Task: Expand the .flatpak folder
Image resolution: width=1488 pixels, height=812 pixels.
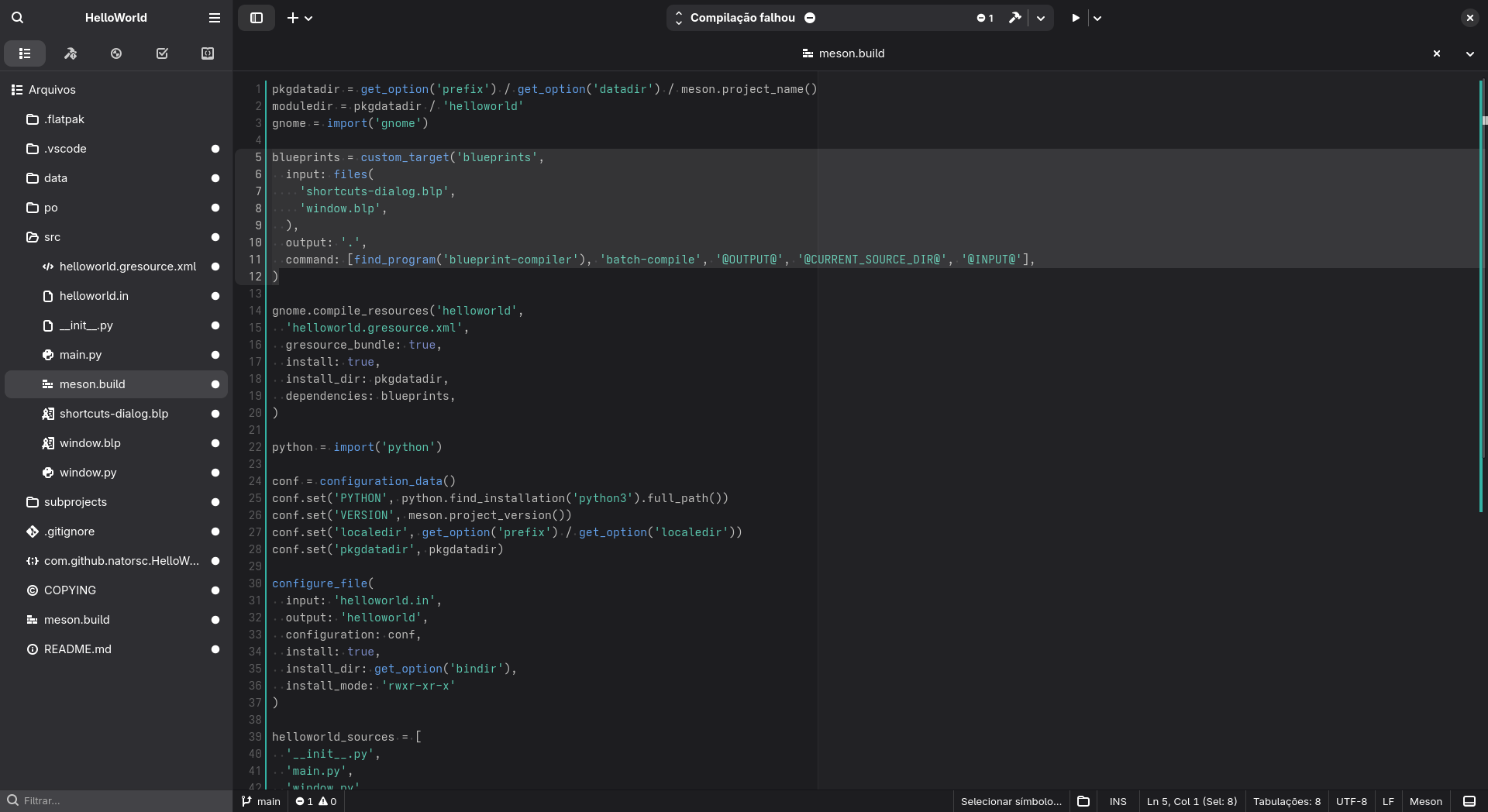Action: (x=116, y=119)
